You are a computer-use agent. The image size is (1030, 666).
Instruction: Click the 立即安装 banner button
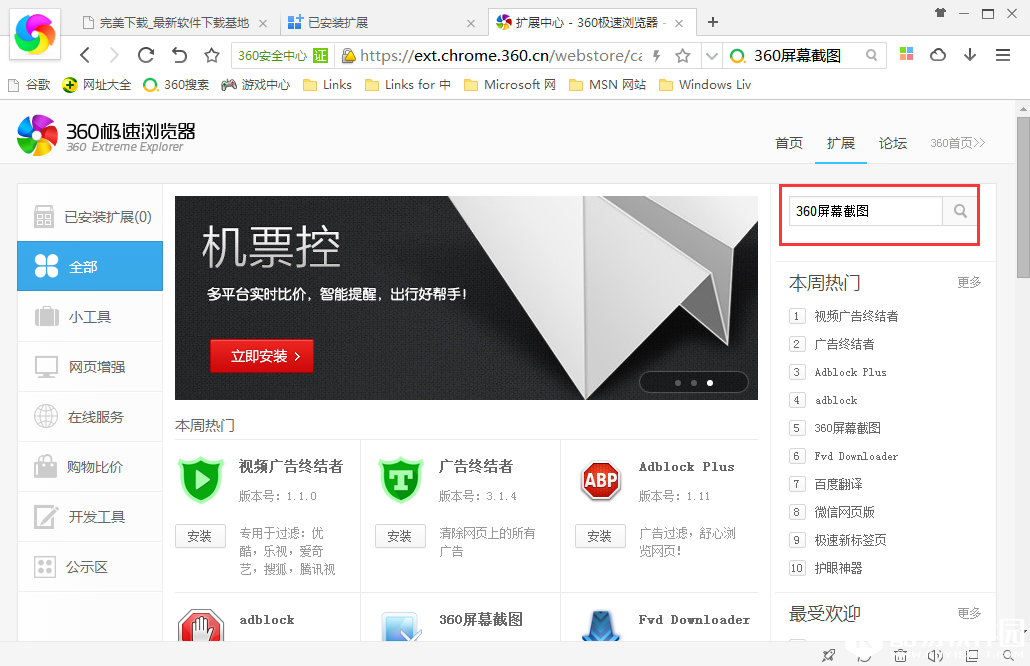[x=261, y=356]
